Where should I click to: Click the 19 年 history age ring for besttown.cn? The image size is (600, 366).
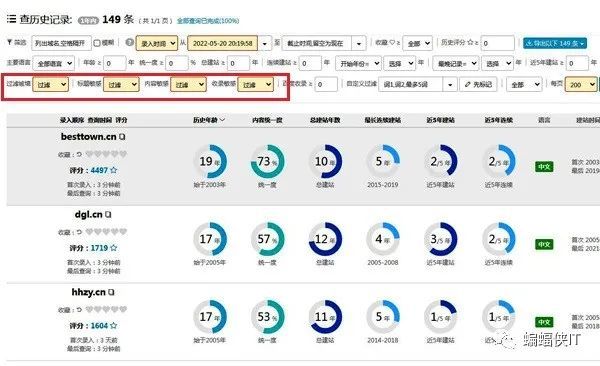pos(210,162)
